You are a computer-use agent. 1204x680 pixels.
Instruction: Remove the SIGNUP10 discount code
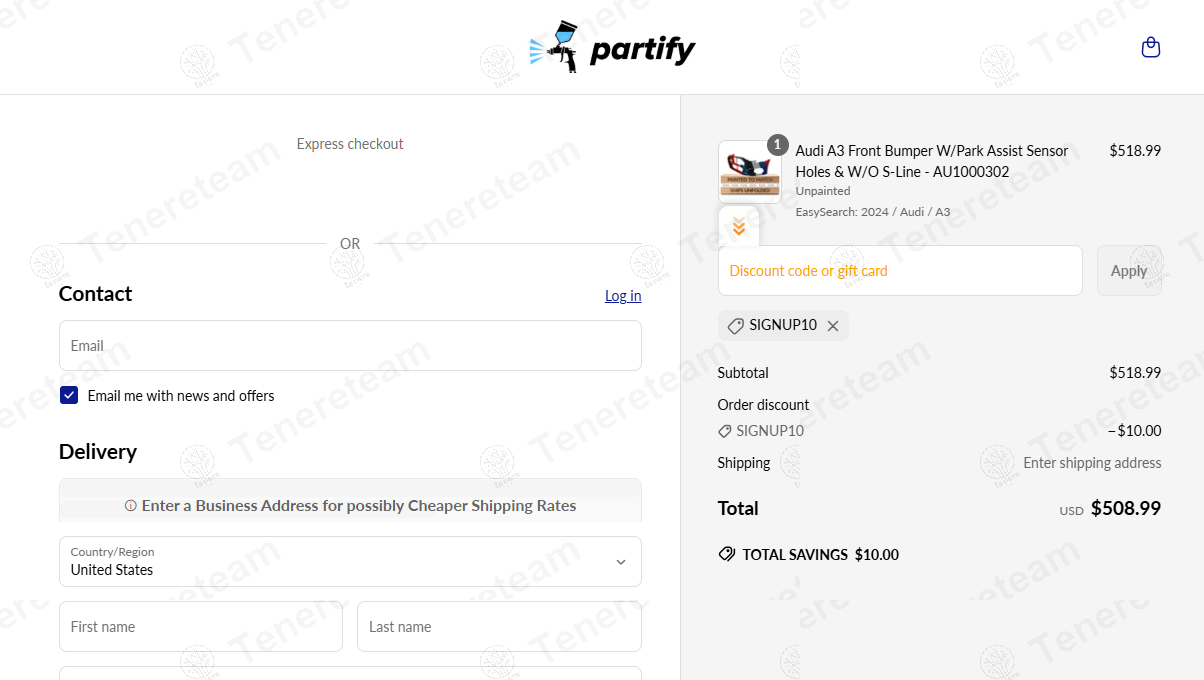coord(833,325)
